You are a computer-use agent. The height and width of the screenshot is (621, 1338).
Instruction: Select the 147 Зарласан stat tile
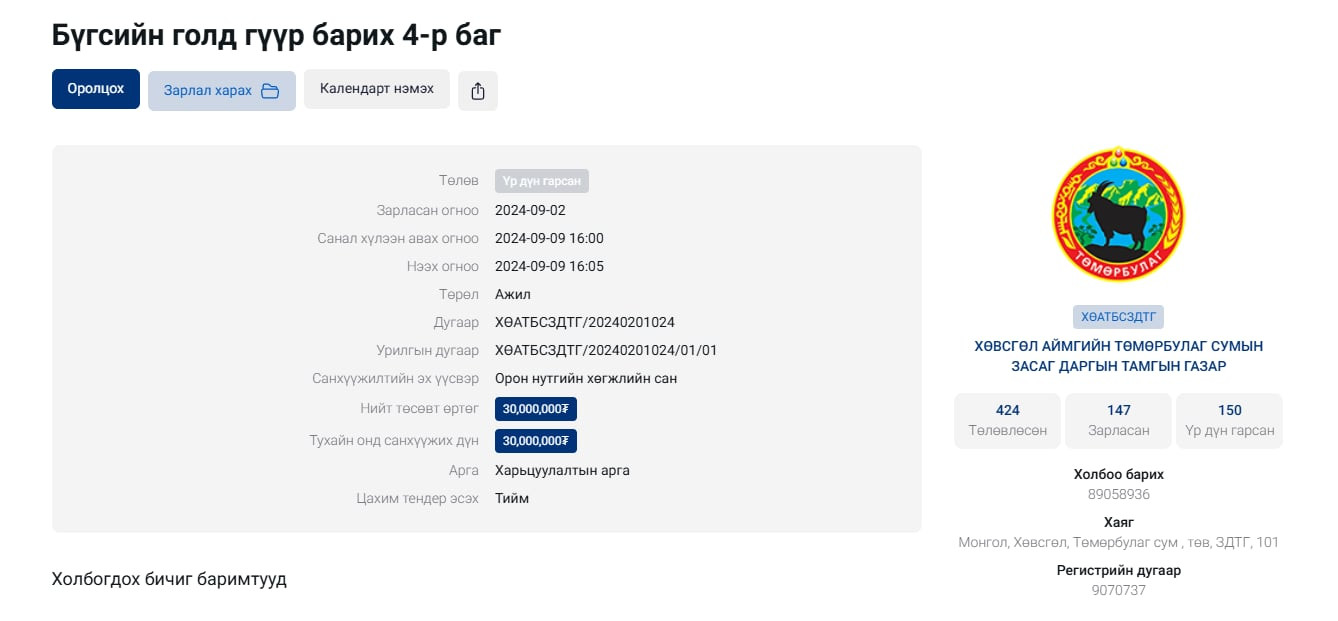(x=1118, y=420)
